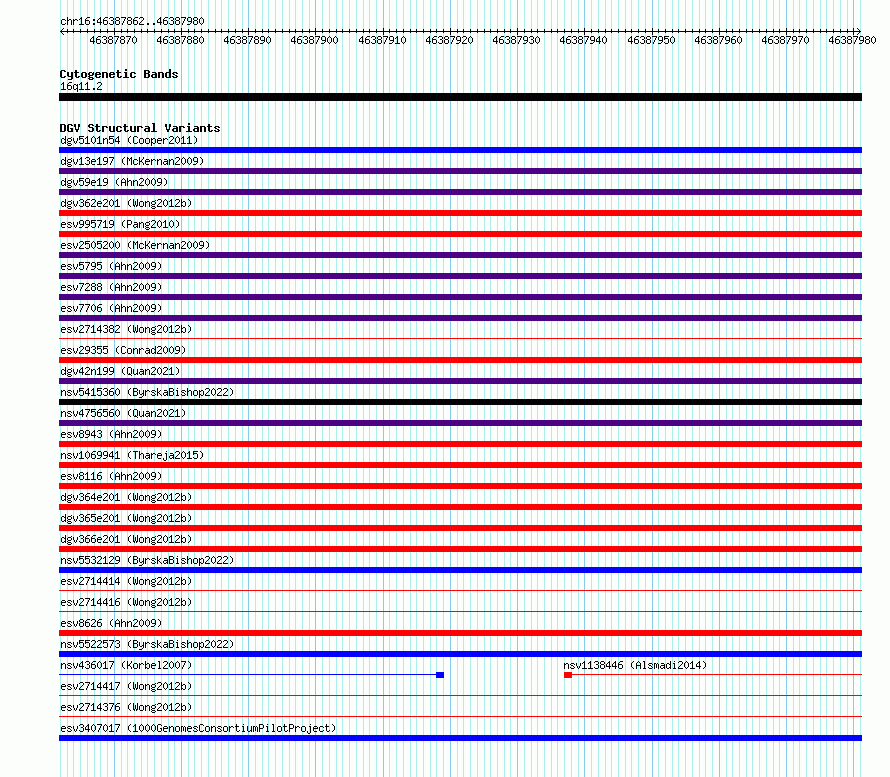Select the dgv5101n54 (Cooper2011) variant label

pyautogui.click(x=129, y=140)
